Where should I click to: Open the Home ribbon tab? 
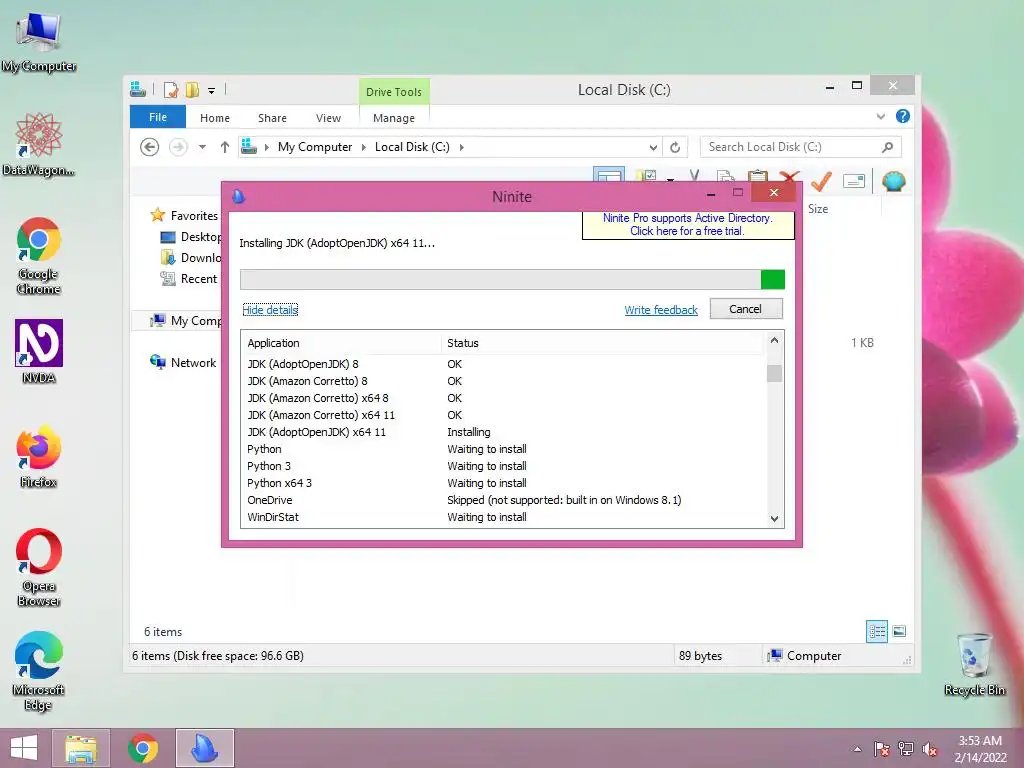click(215, 118)
